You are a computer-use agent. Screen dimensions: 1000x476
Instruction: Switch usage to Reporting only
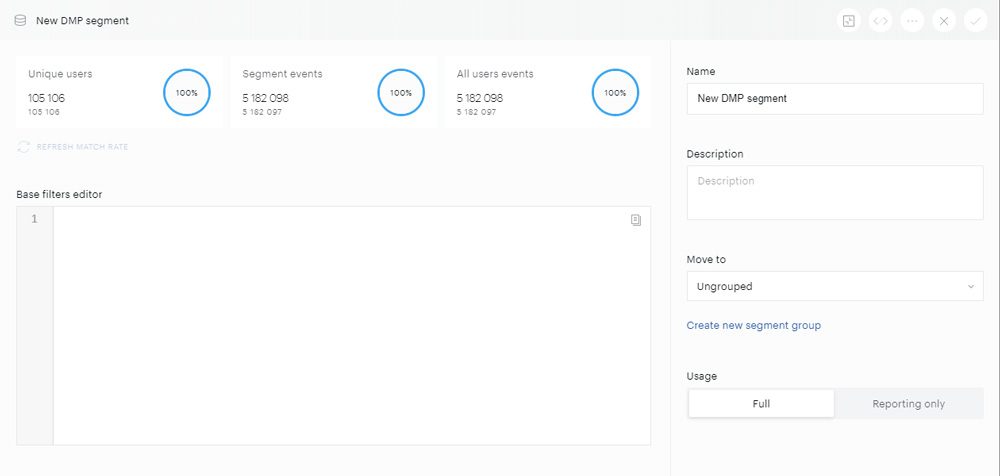coord(908,403)
